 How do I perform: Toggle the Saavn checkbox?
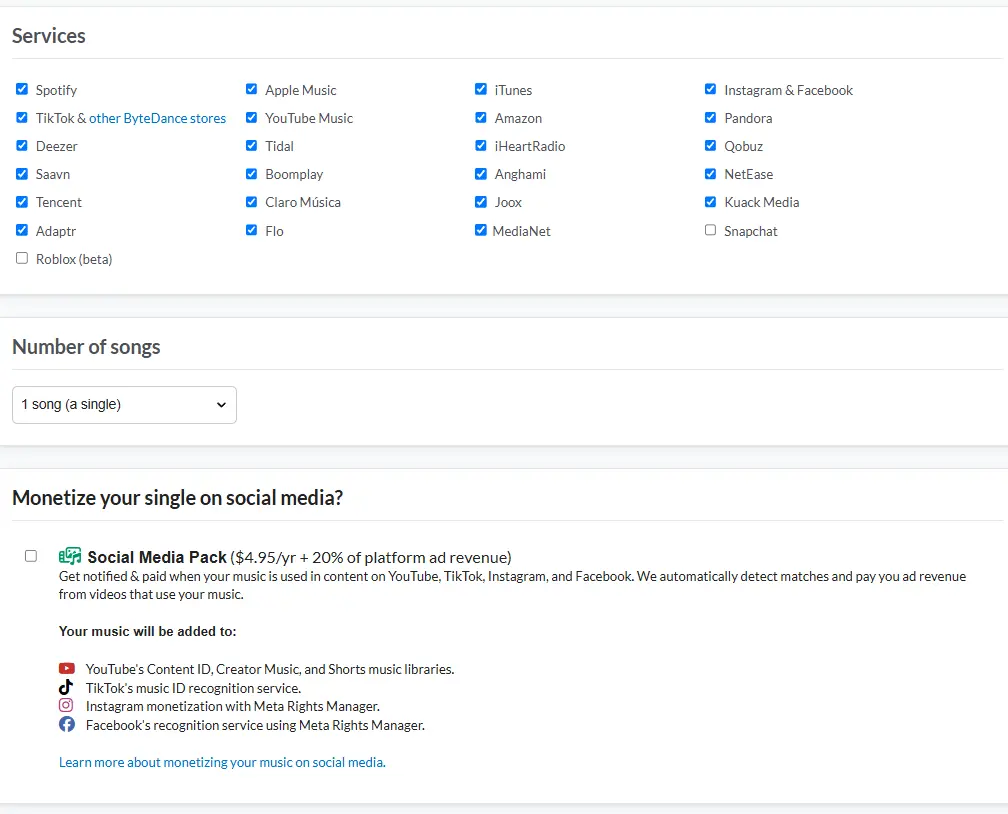click(x=22, y=174)
